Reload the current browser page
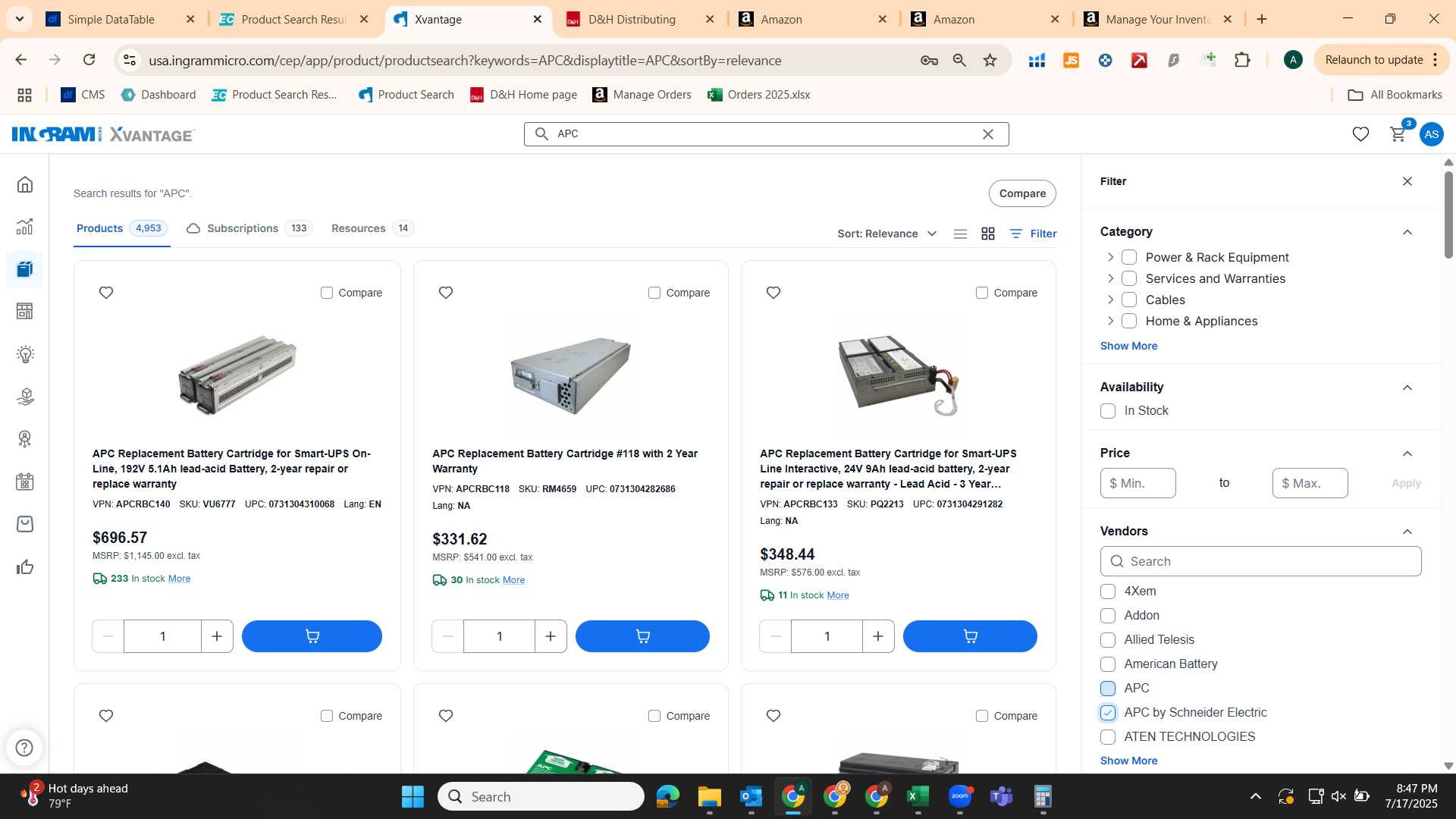Viewport: 1456px width, 819px height. (x=89, y=60)
